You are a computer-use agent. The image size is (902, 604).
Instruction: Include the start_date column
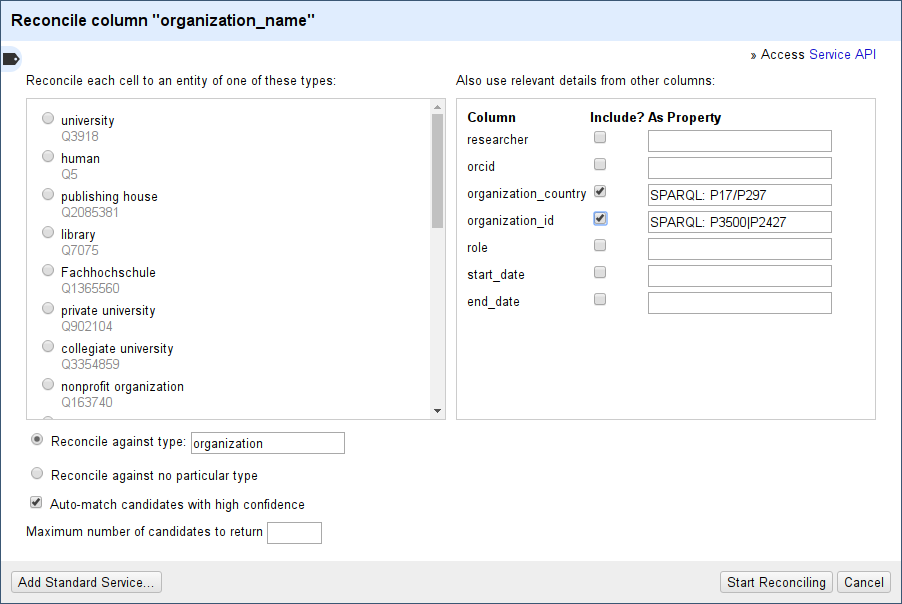[600, 273]
